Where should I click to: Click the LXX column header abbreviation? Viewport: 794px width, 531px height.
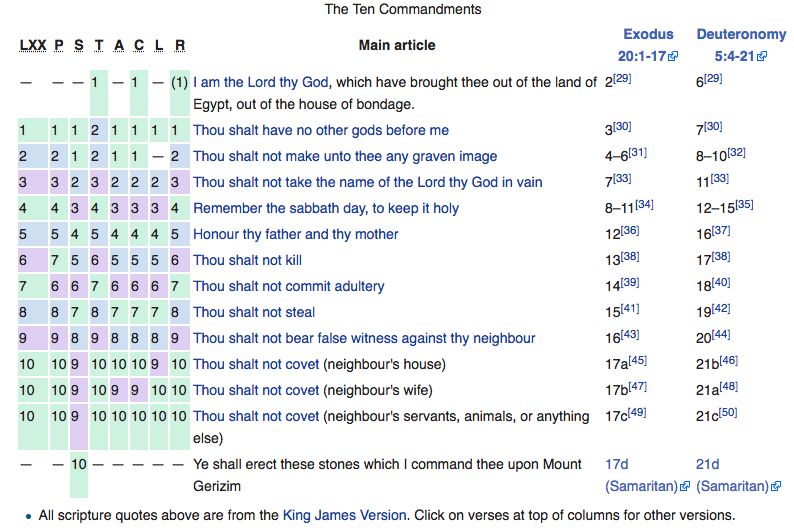[x=32, y=46]
